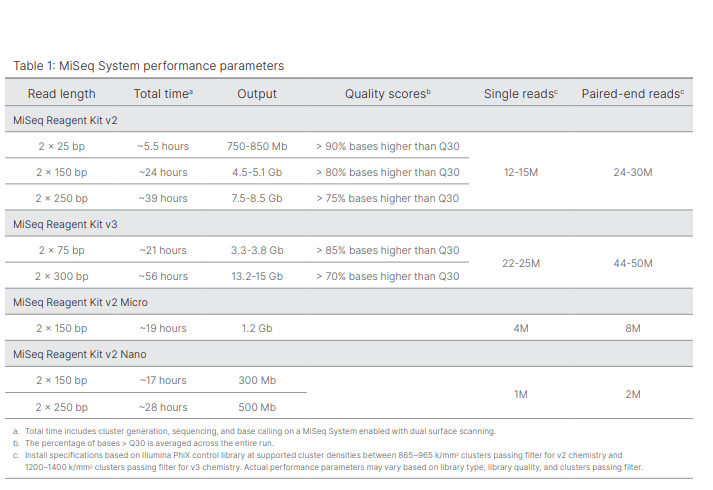Select the '300 Mb' output value

click(257, 380)
